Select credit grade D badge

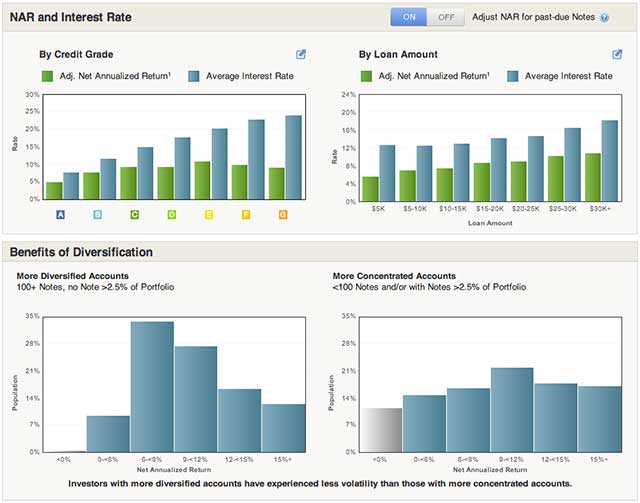click(172, 215)
